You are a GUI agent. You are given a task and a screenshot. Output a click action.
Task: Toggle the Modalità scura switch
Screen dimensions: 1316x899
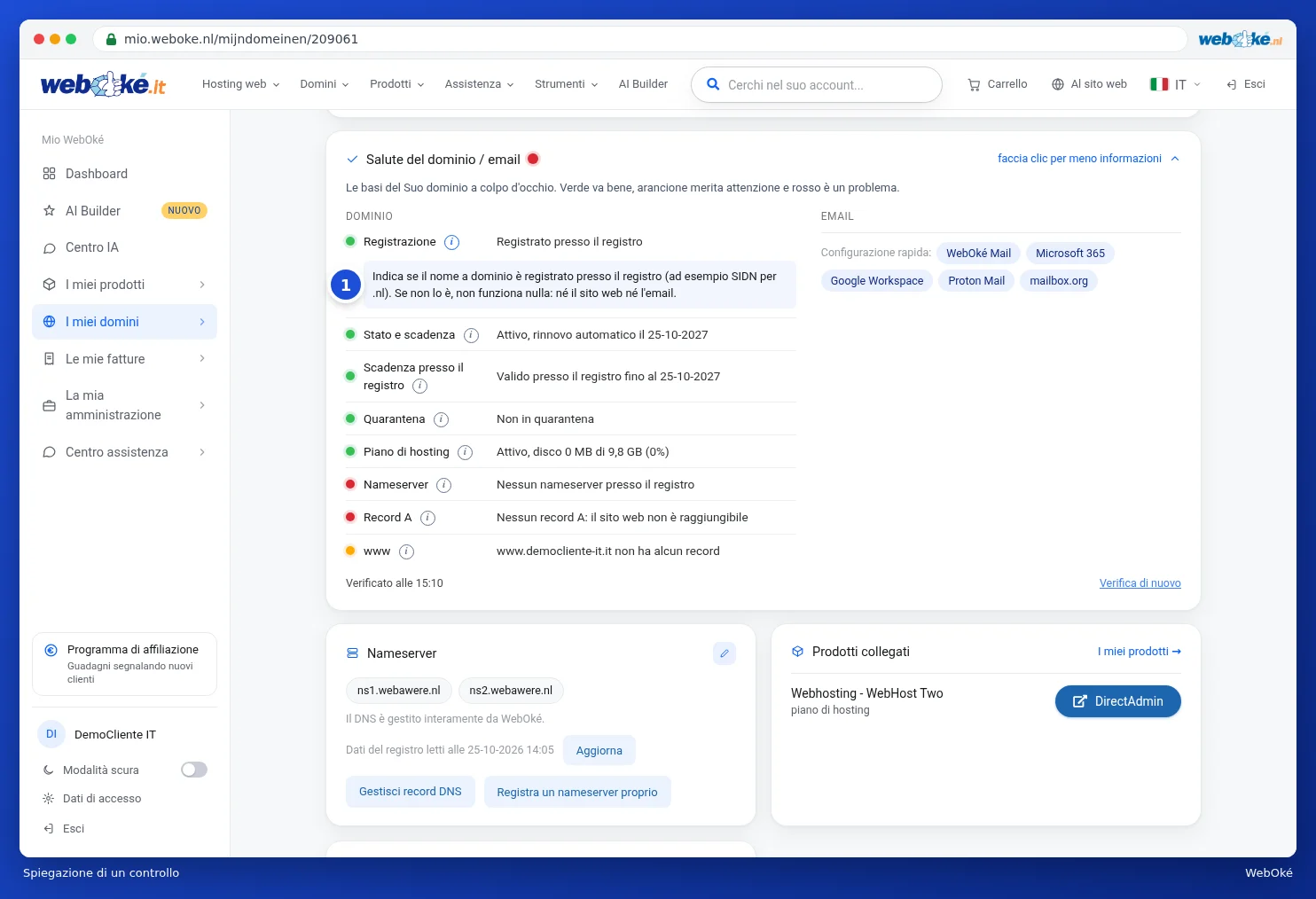[x=194, y=770]
